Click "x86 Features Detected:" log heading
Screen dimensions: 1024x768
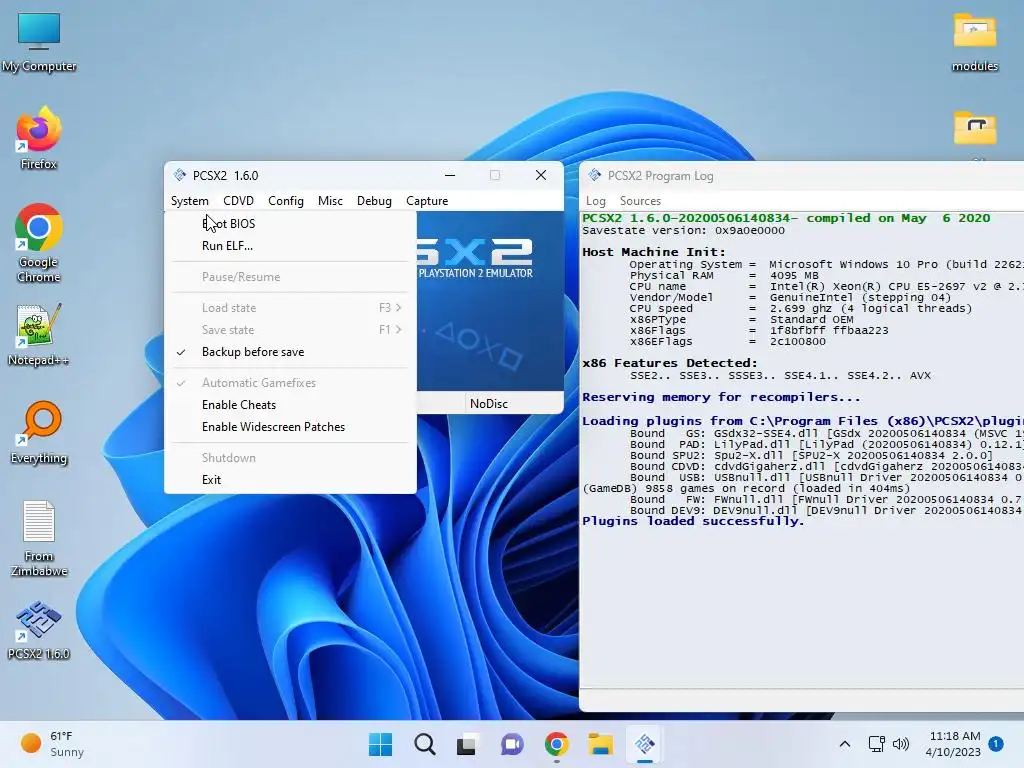point(670,363)
